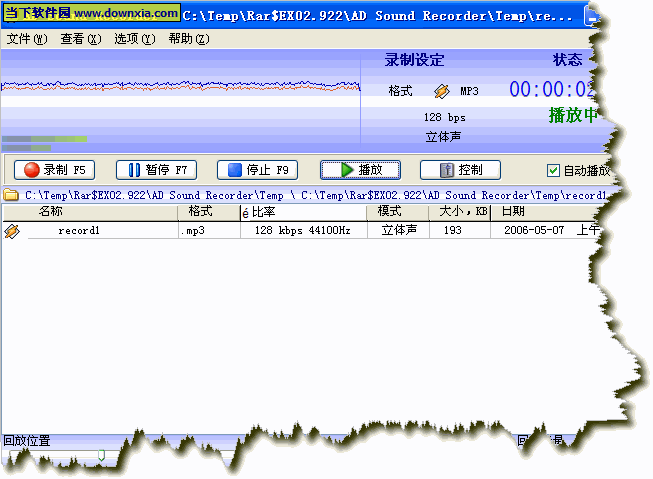Open the Control (控制) panel button
This screenshot has height=479, width=653.
[460, 170]
